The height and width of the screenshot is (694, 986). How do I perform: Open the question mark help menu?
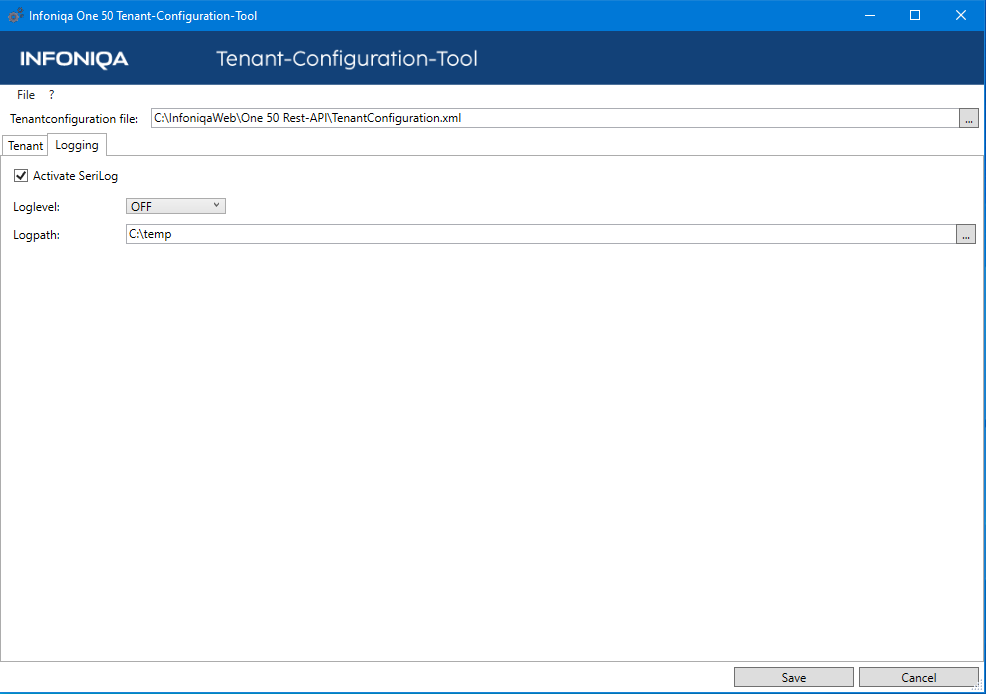pyautogui.click(x=52, y=95)
